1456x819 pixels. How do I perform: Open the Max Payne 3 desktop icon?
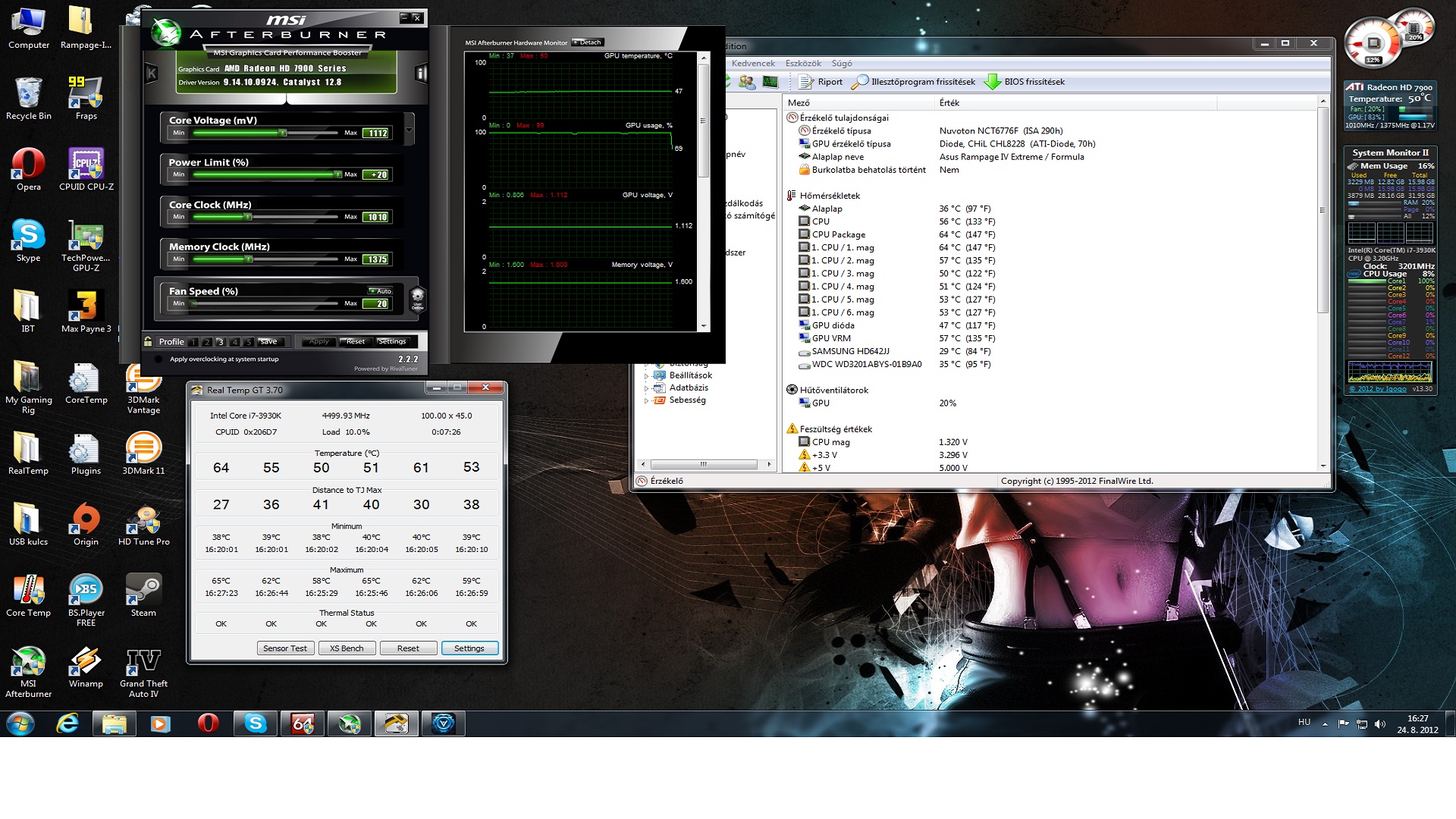[86, 311]
